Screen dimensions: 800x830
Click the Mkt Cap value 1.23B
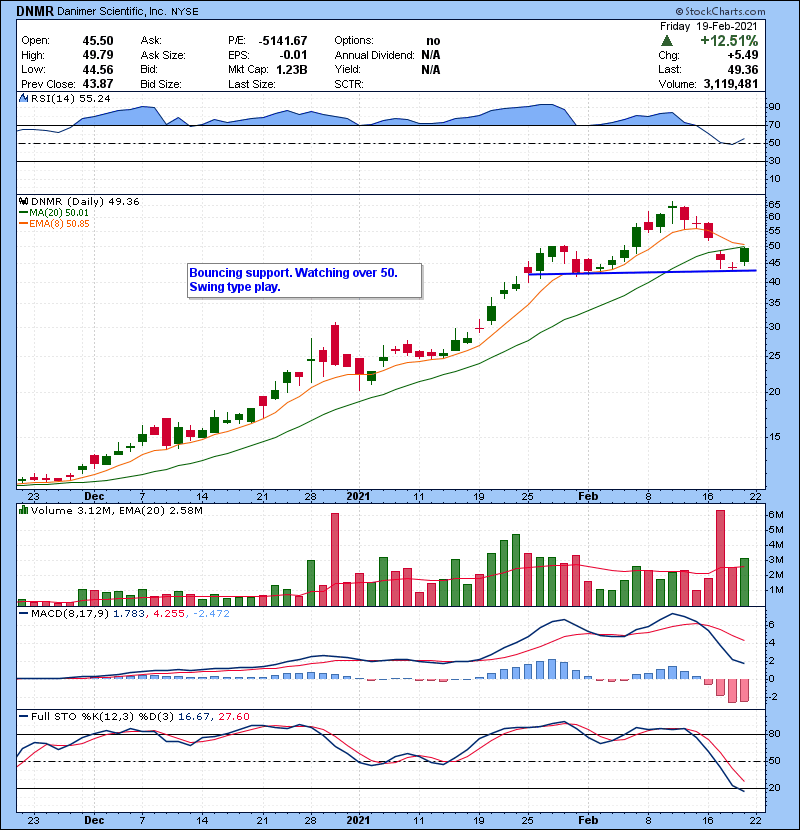[292, 69]
